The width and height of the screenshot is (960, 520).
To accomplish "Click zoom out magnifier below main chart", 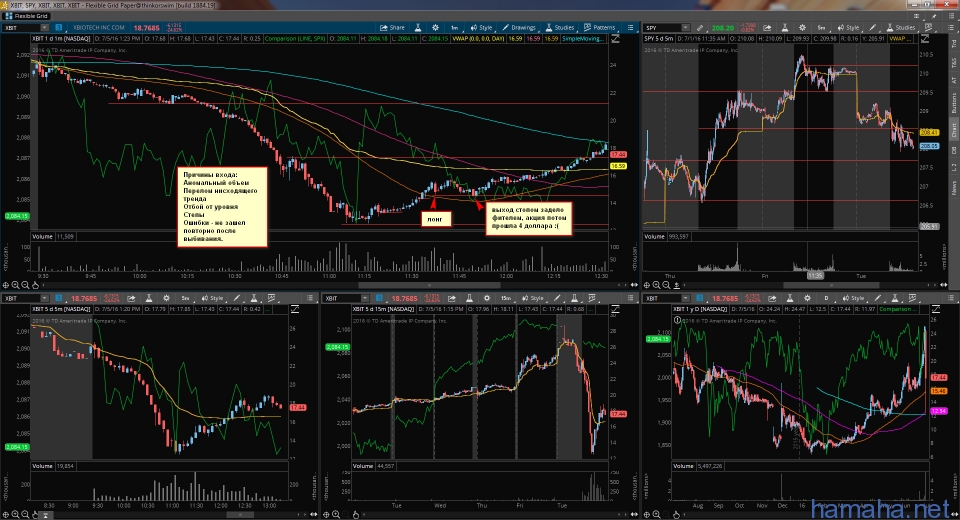I will pyautogui.click(x=25, y=285).
